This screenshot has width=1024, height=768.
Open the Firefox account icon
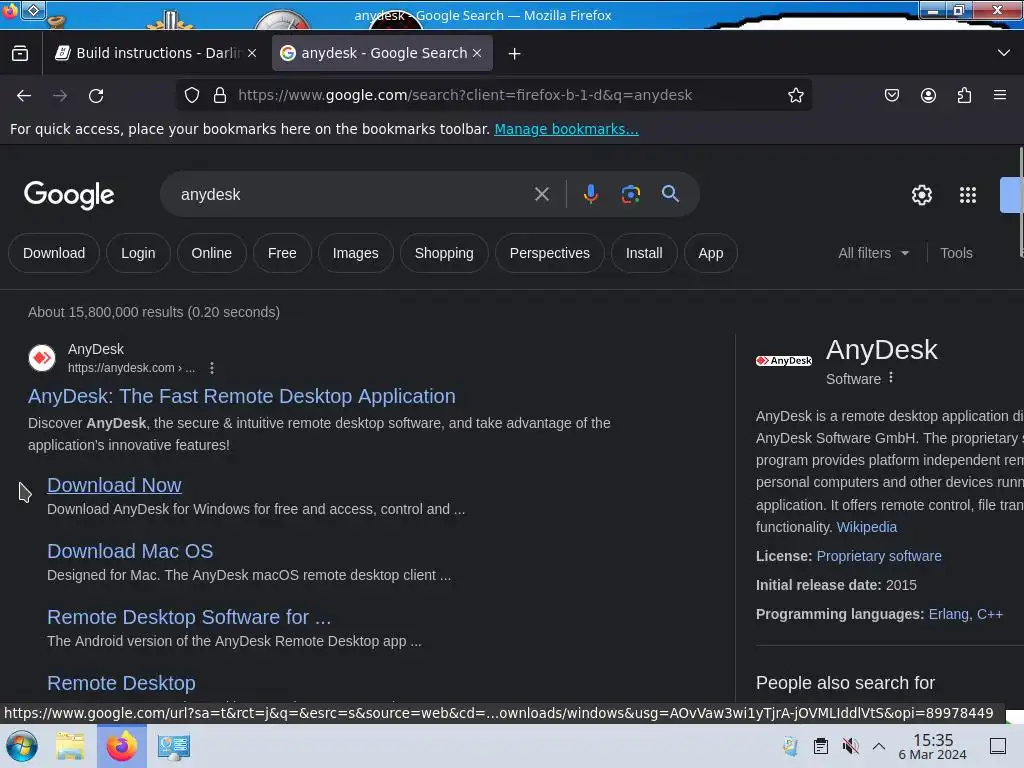coord(928,95)
